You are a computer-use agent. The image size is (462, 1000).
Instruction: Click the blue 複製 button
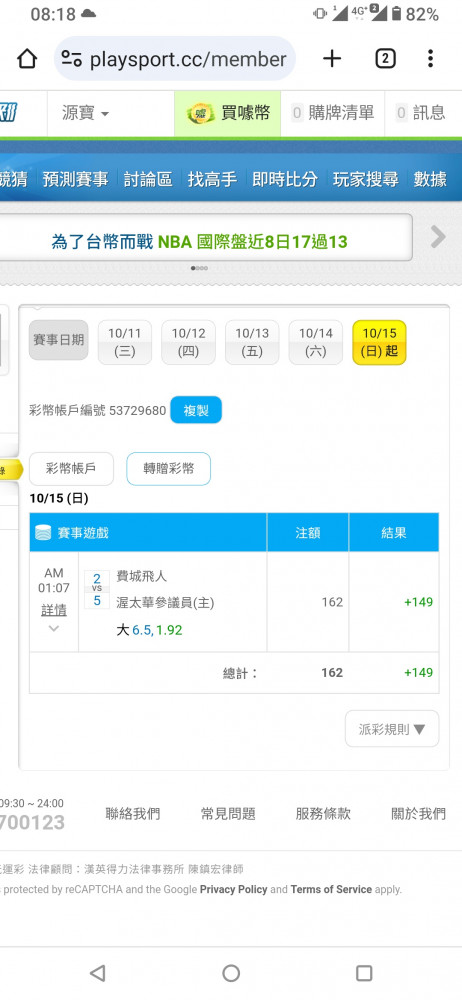tap(196, 410)
